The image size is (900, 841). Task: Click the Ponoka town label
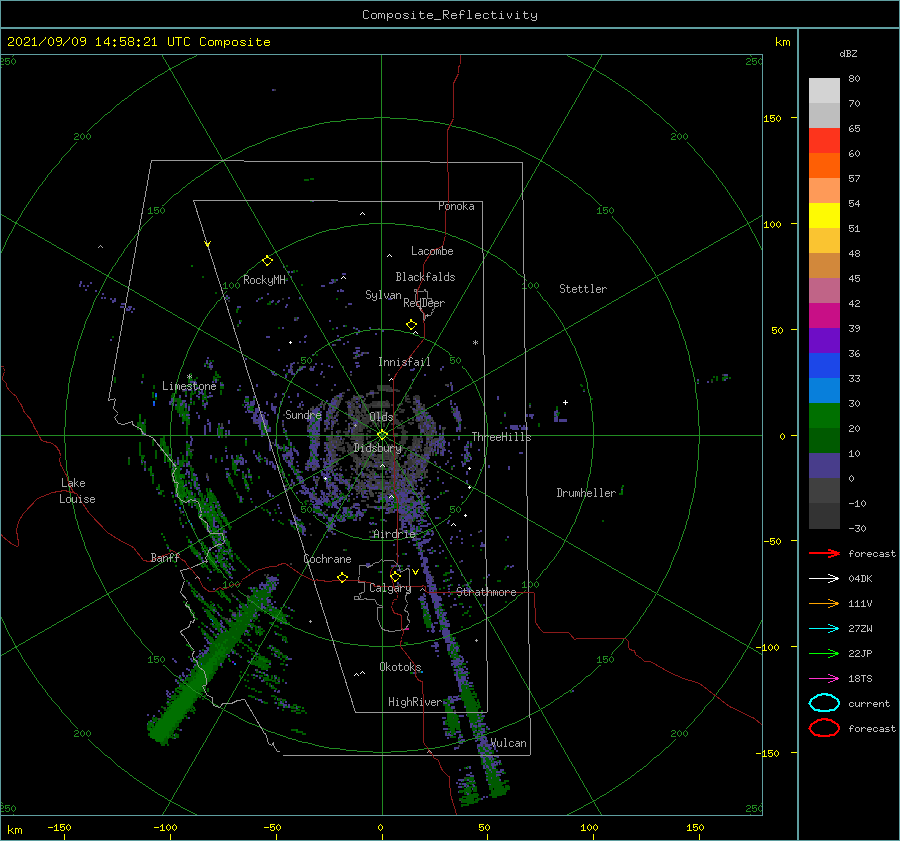pos(456,206)
